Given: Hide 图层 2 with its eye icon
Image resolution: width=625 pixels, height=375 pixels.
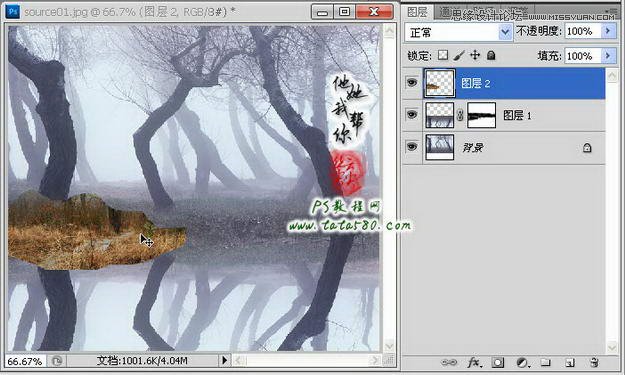Looking at the screenshot, I should [x=412, y=83].
